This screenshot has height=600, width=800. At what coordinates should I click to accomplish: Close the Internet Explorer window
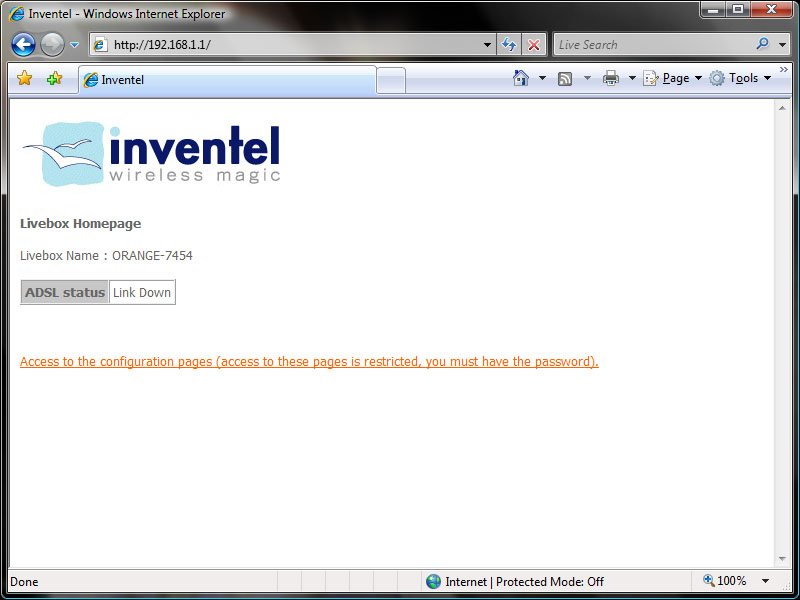771,10
